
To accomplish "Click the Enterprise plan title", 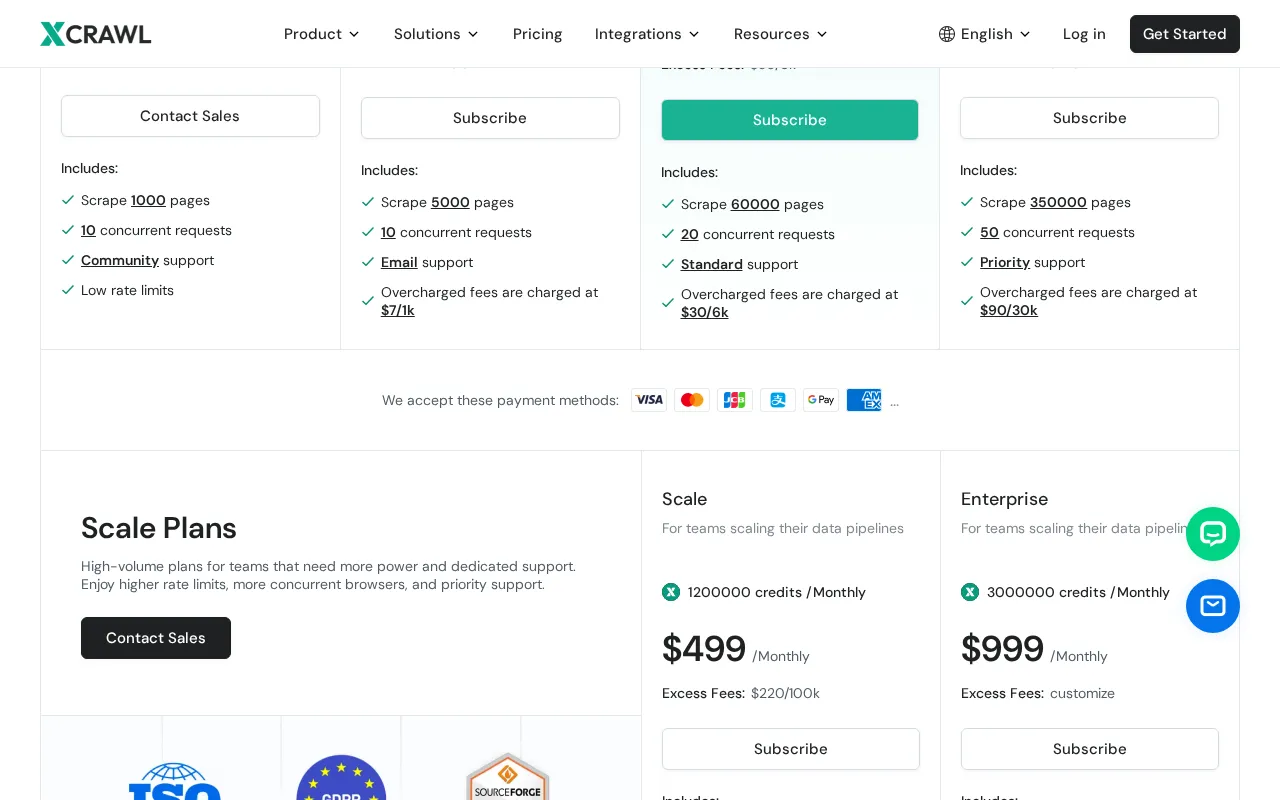I will pyautogui.click(x=1004, y=499).
